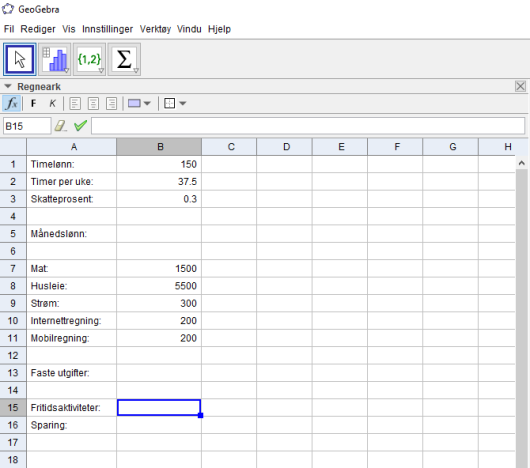Open the Innstillinger menu
This screenshot has width=530, height=468.
click(x=107, y=29)
